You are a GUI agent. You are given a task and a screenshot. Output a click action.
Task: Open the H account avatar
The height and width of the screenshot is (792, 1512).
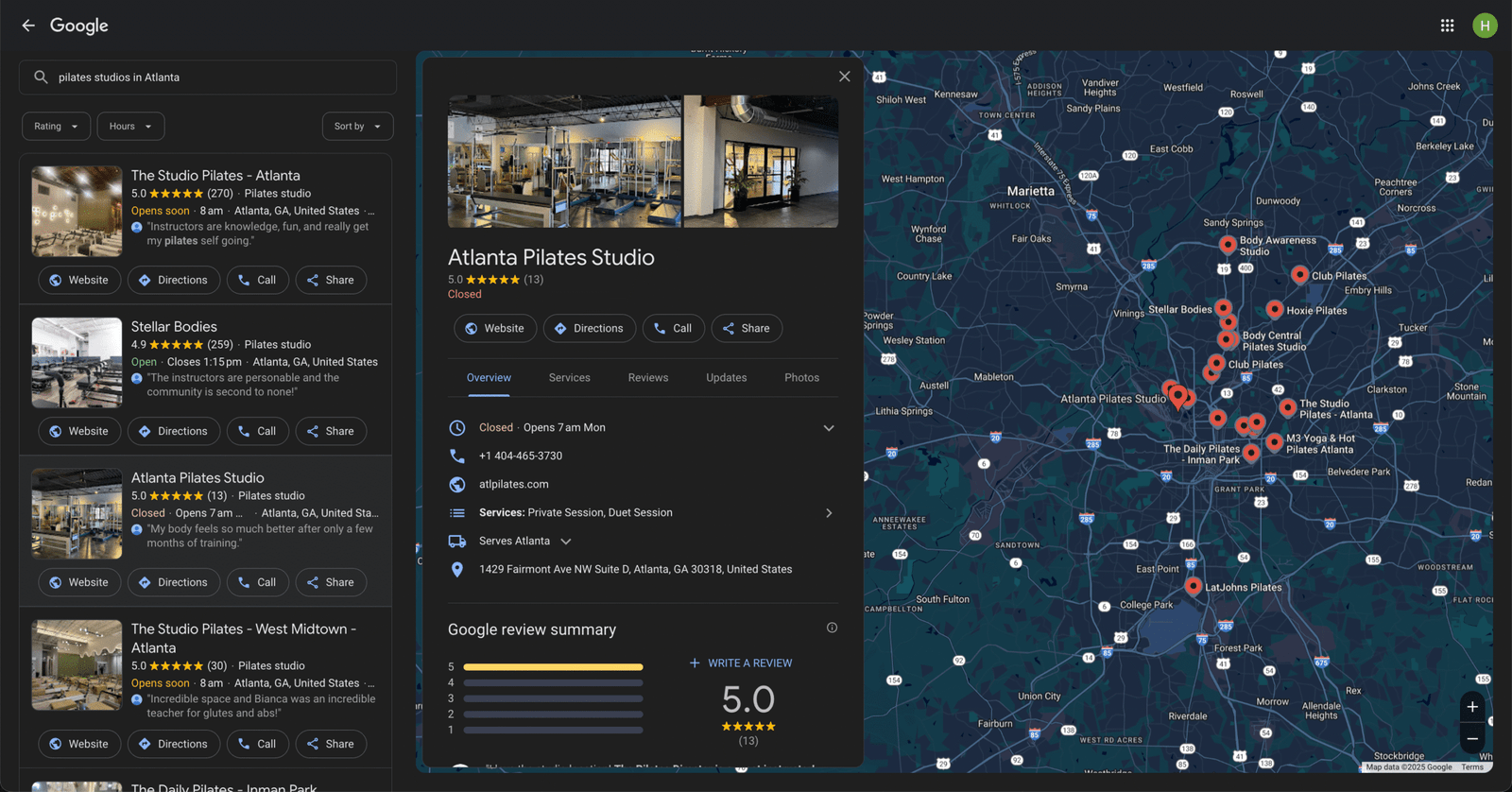click(x=1485, y=26)
